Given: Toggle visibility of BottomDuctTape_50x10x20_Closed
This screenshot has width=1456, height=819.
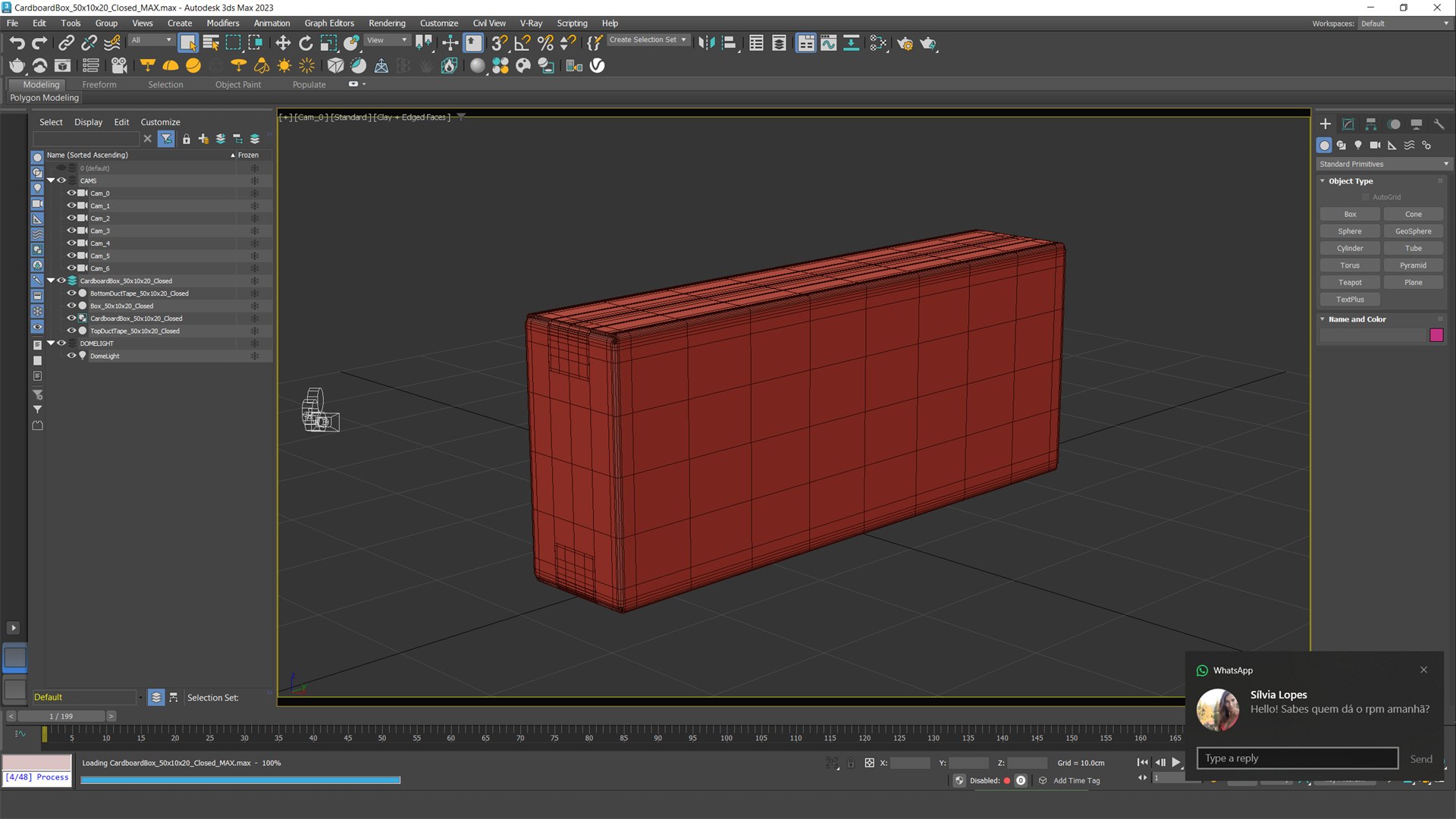Looking at the screenshot, I should (71, 293).
